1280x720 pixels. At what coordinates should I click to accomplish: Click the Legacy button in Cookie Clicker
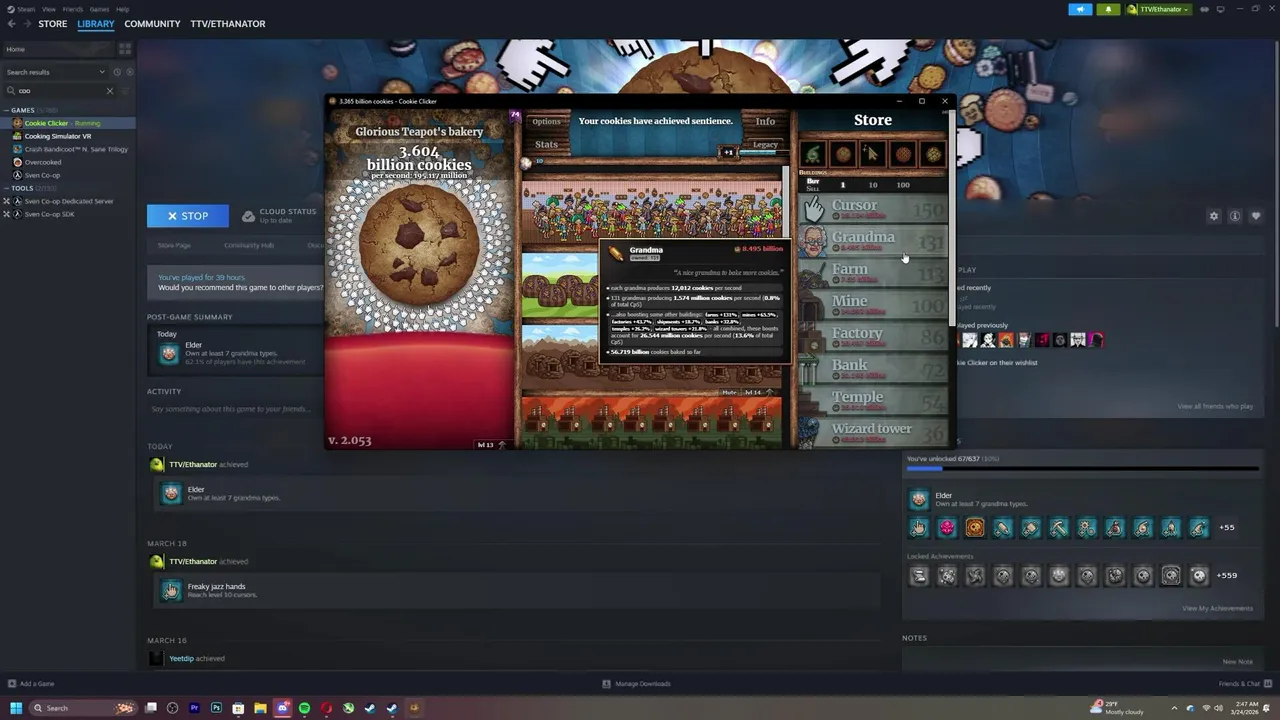click(765, 145)
